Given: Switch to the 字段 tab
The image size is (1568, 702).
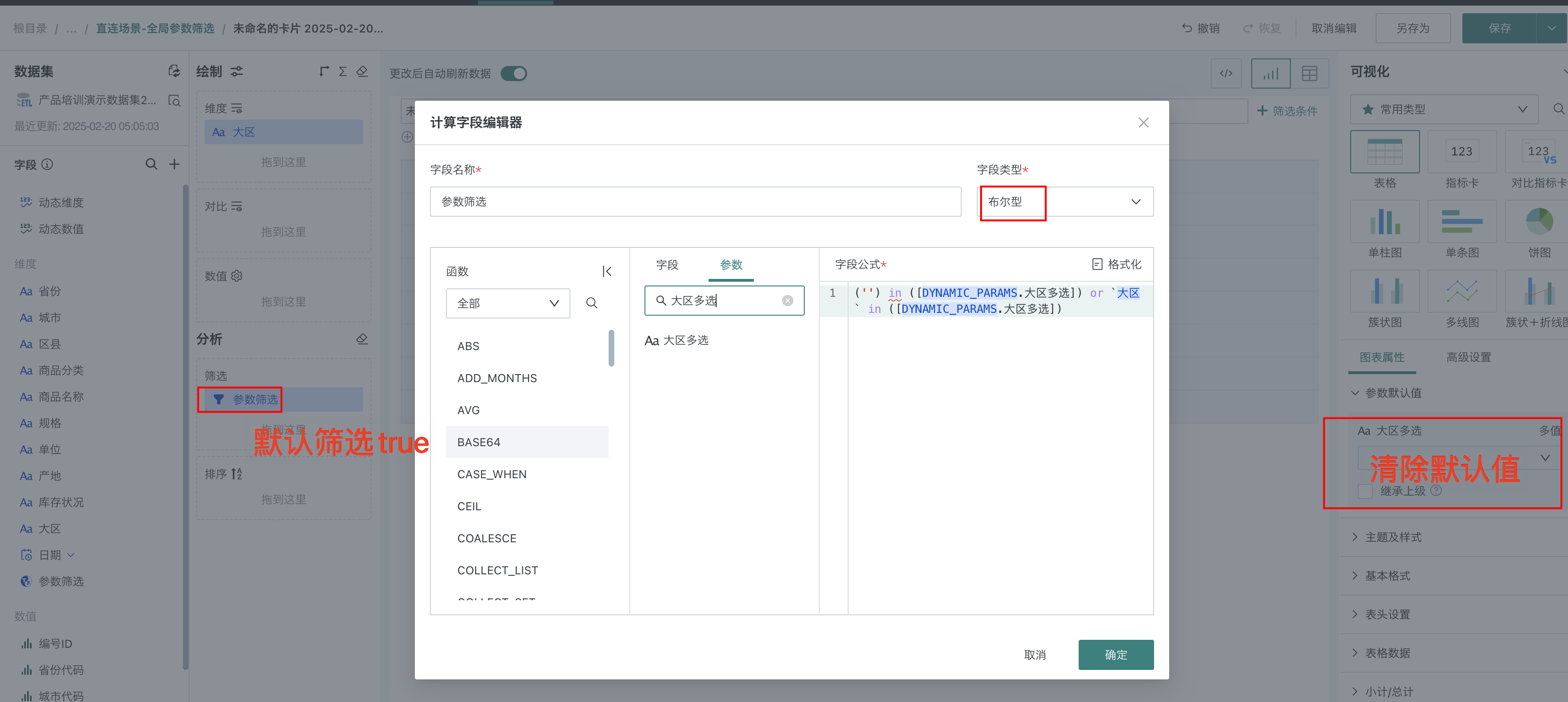Looking at the screenshot, I should click(667, 265).
